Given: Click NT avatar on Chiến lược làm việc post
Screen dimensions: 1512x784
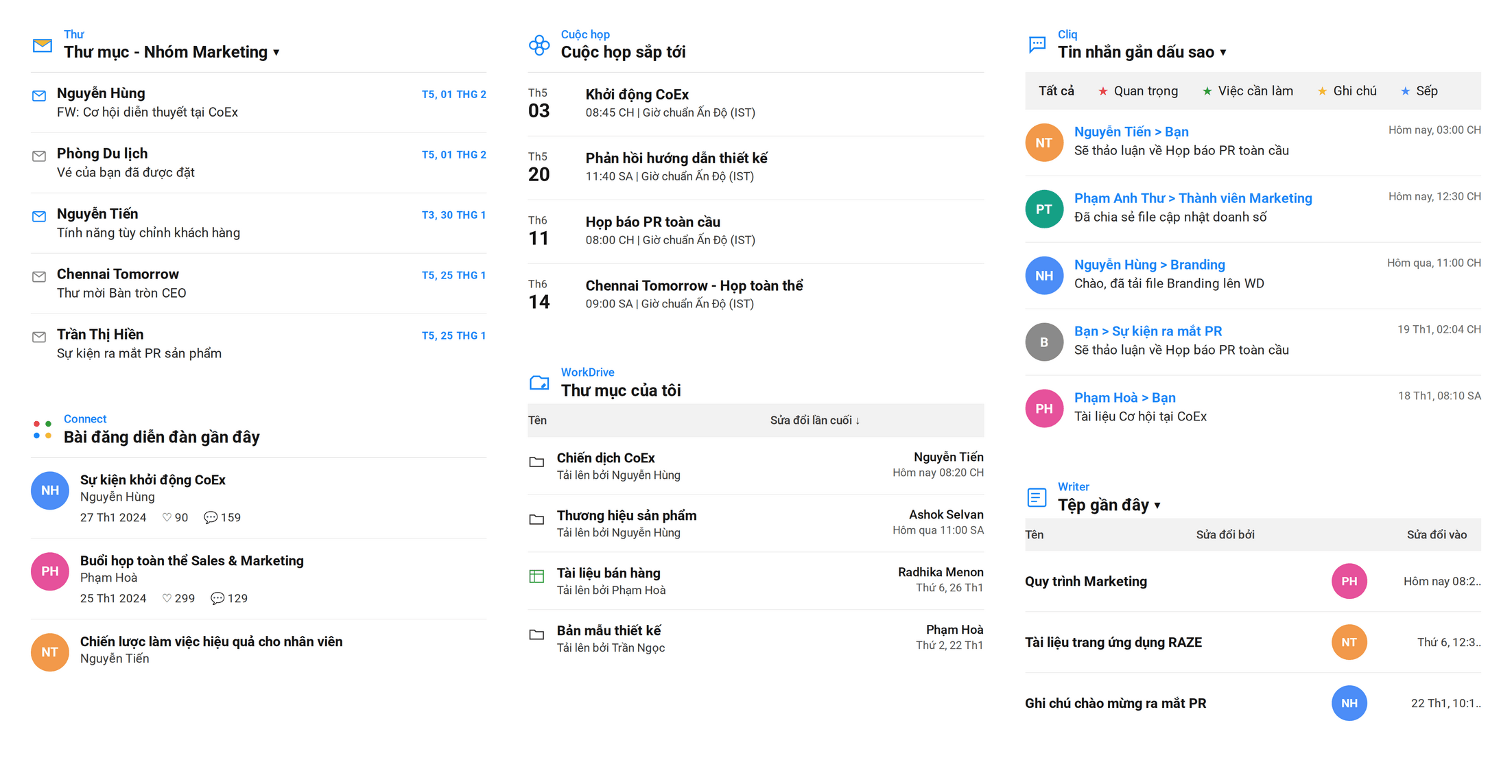Looking at the screenshot, I should [x=50, y=652].
